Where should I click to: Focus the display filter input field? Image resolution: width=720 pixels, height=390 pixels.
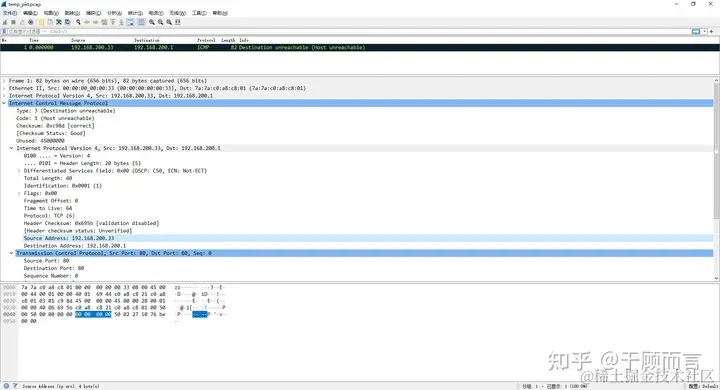pyautogui.click(x=349, y=31)
